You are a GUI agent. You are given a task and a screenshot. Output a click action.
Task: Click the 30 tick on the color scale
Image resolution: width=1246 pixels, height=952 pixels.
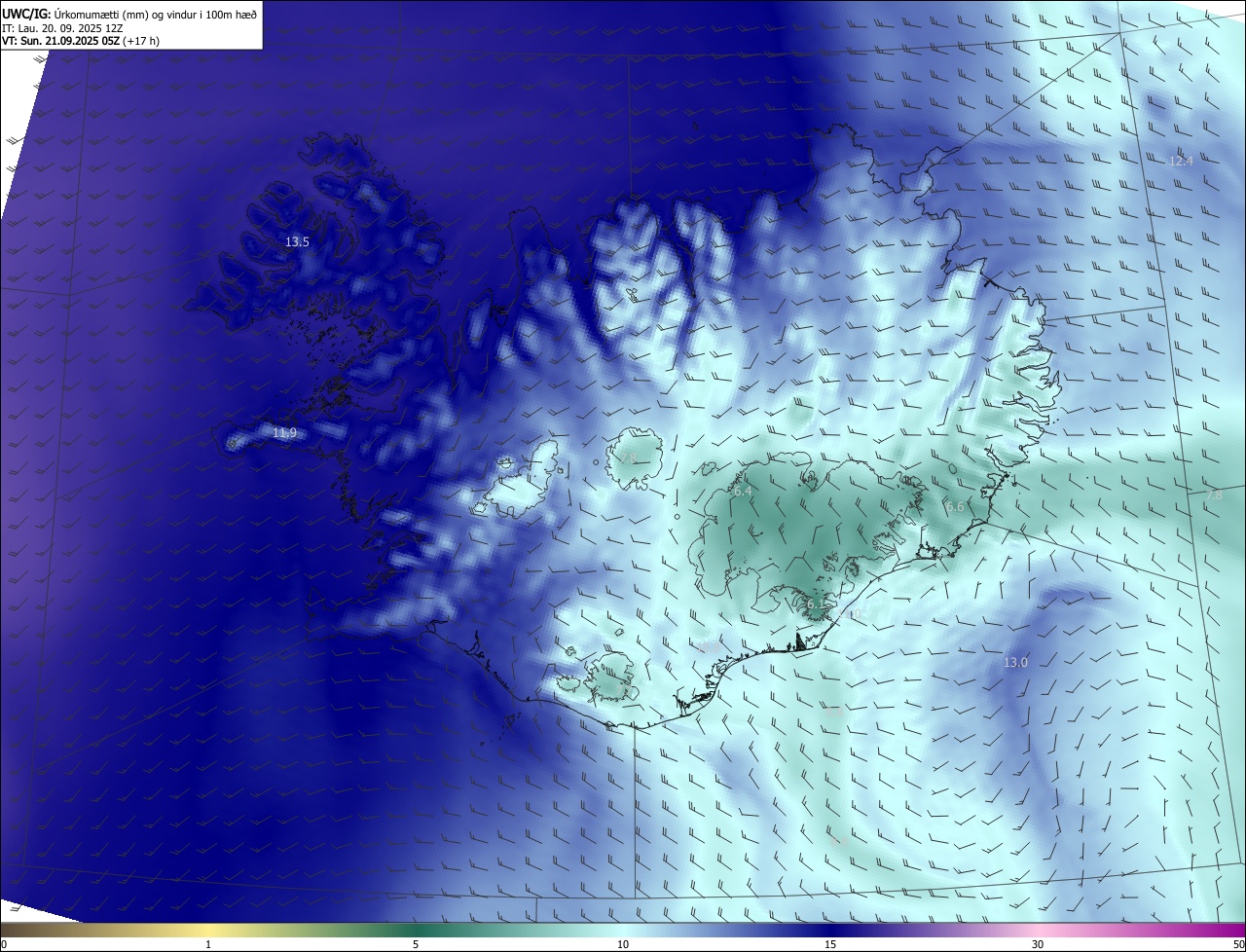point(1038,944)
